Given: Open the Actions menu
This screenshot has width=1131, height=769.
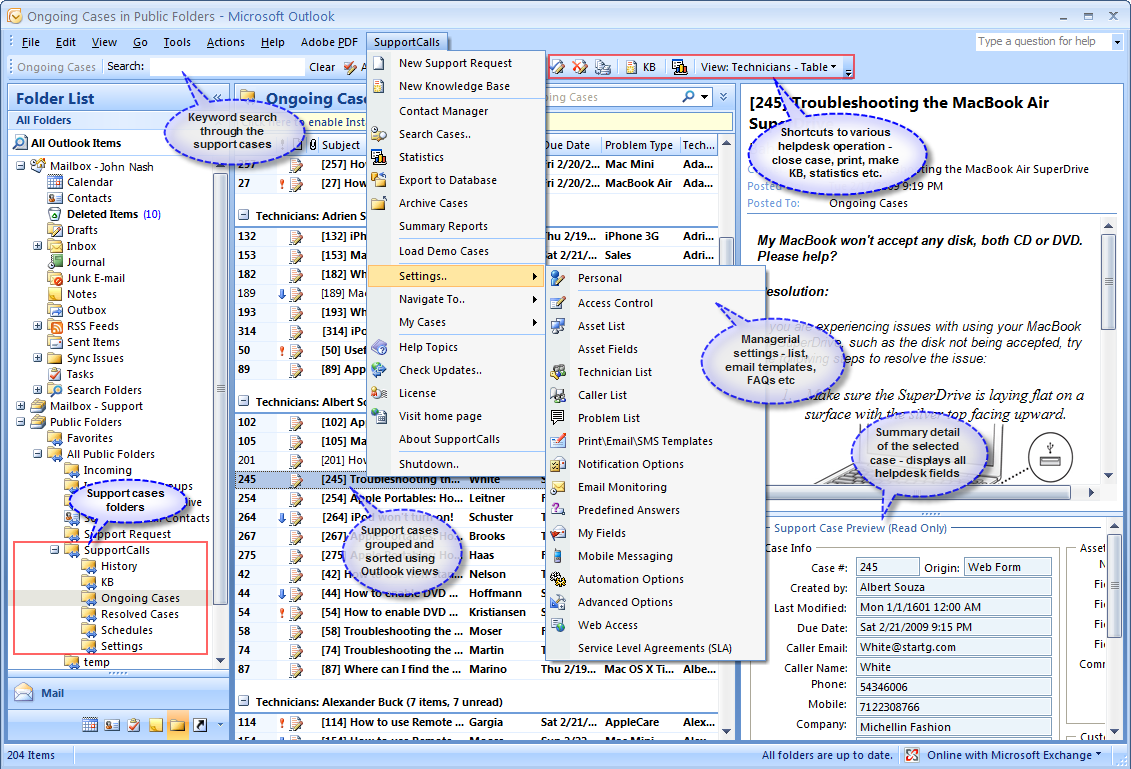Looking at the screenshot, I should [x=226, y=42].
